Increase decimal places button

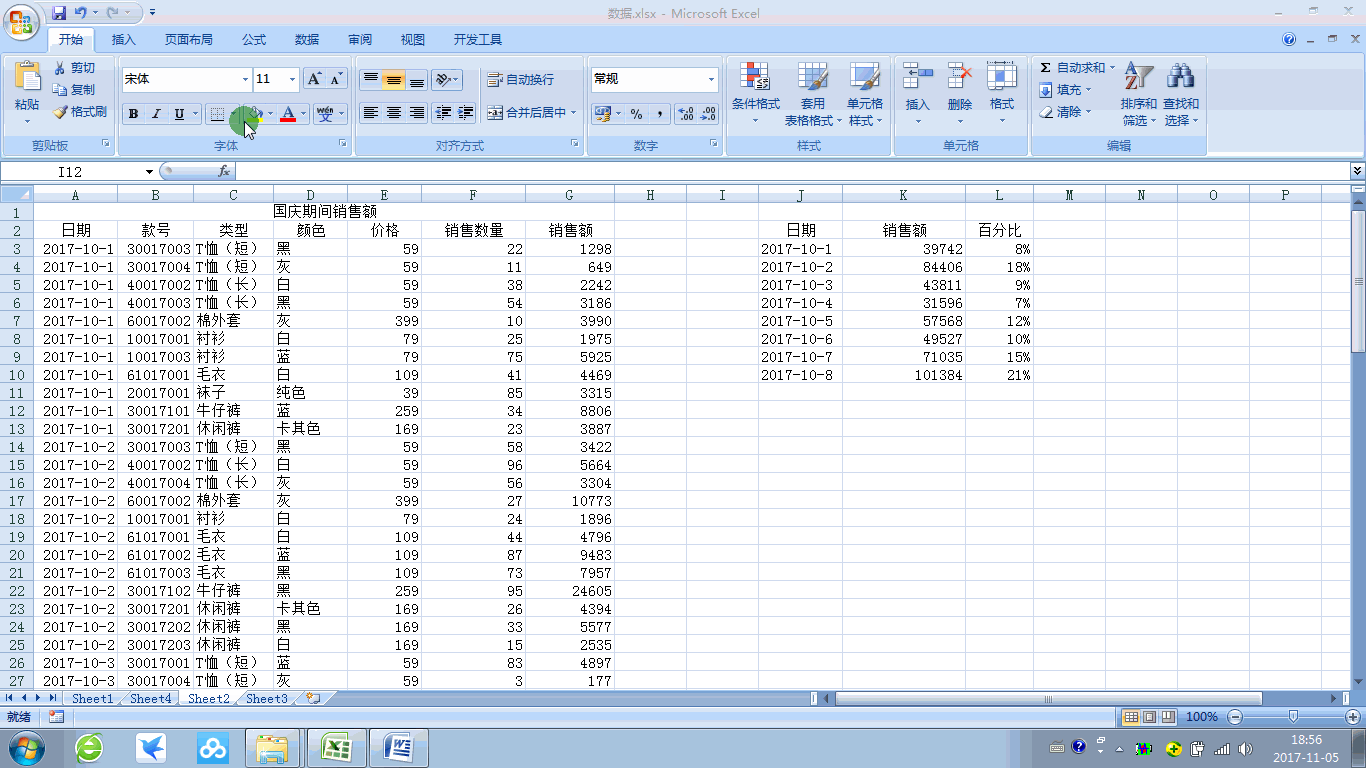(x=686, y=114)
